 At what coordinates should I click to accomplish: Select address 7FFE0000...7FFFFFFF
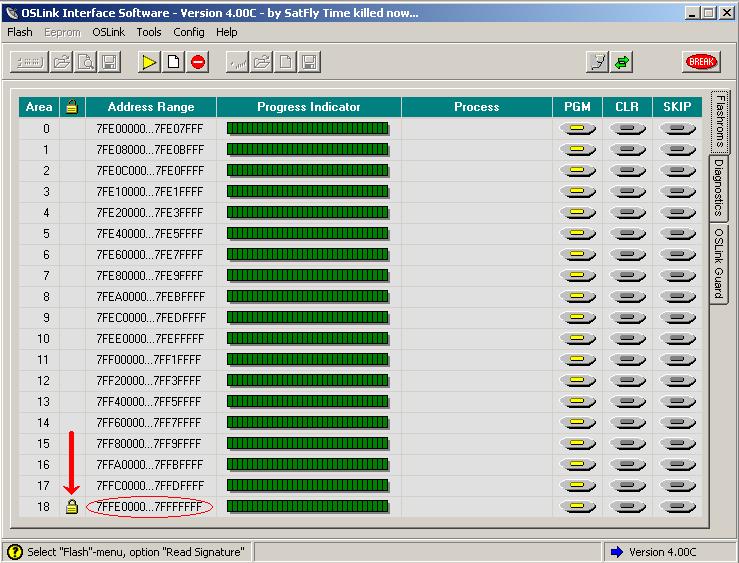tap(149, 507)
